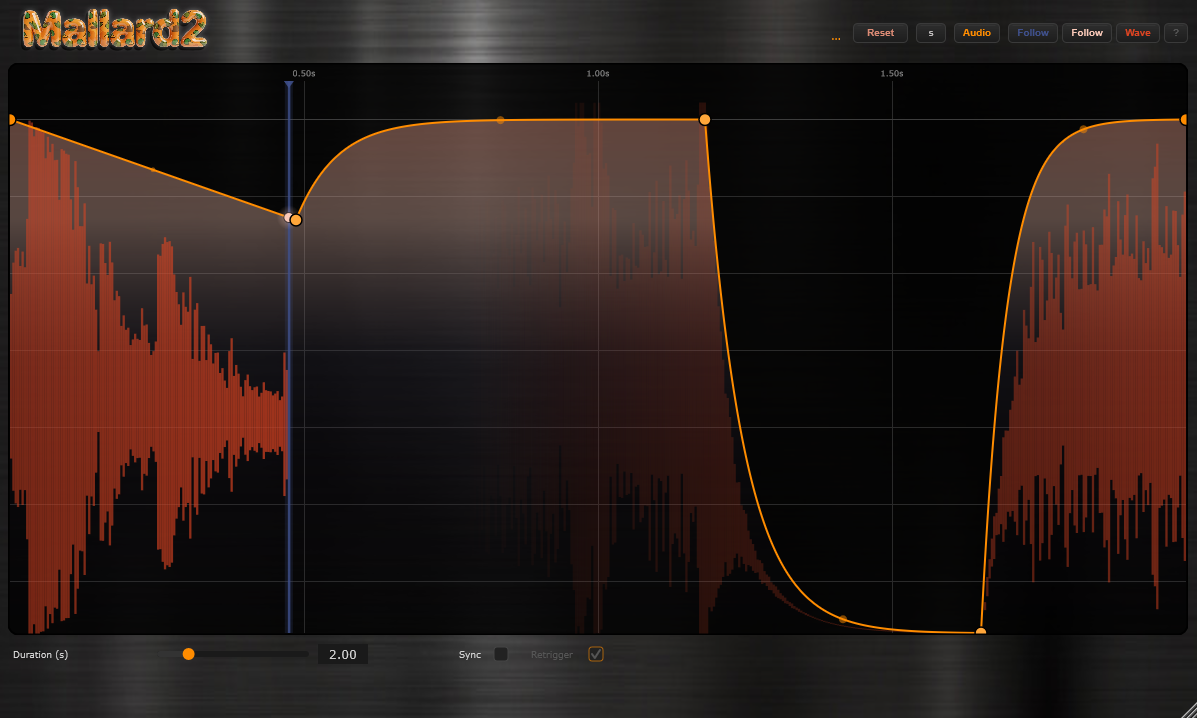Click the curve tension handle on the plateau
Viewport: 1197px width, 718px height.
500,120
